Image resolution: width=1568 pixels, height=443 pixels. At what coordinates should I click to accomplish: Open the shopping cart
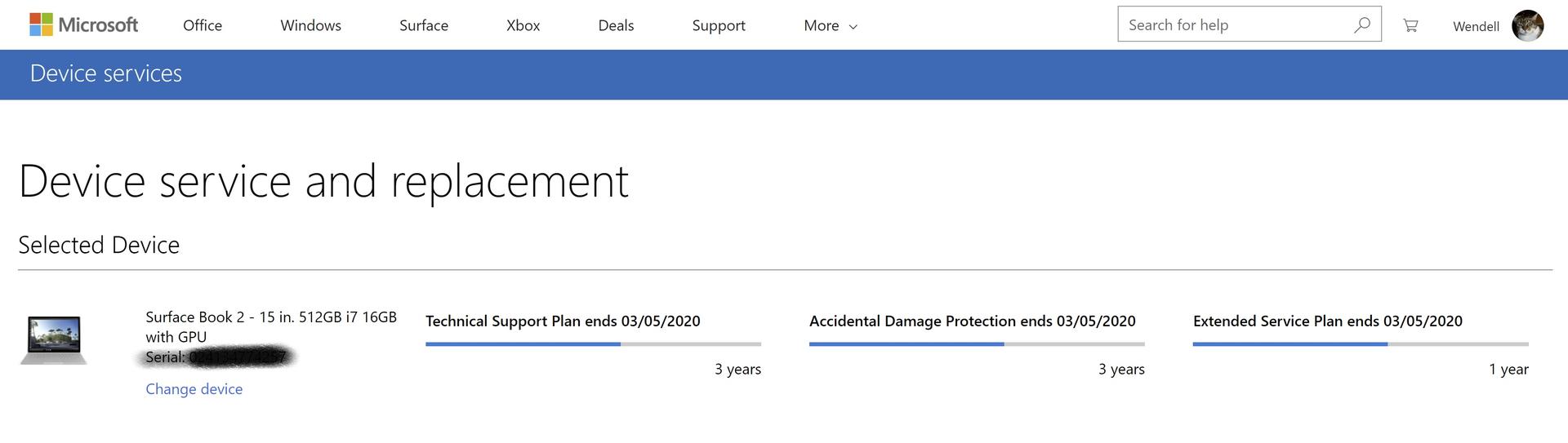[x=1410, y=25]
